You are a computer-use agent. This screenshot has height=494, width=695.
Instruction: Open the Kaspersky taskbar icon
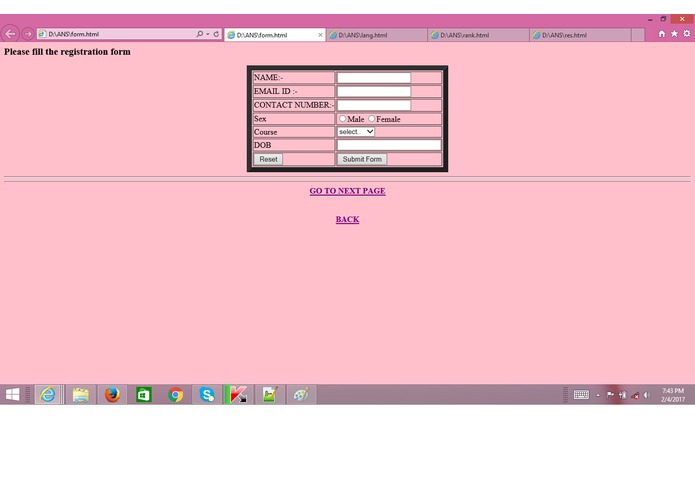[238, 394]
